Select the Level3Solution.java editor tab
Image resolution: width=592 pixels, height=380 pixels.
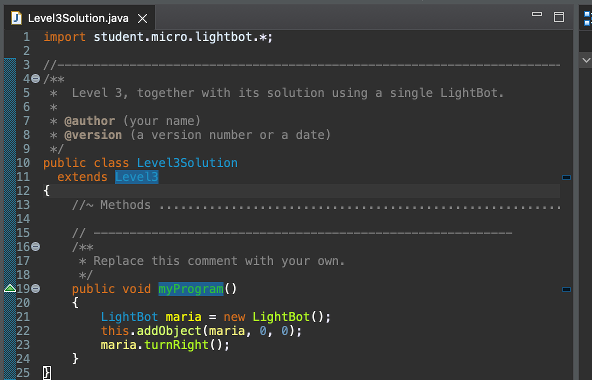coord(78,18)
